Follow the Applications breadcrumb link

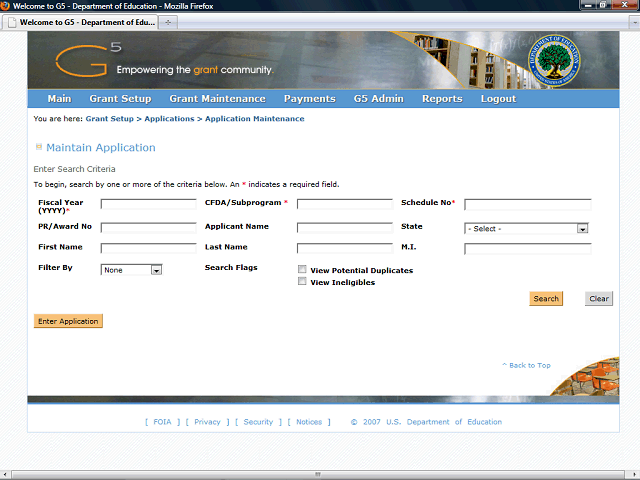pos(169,119)
